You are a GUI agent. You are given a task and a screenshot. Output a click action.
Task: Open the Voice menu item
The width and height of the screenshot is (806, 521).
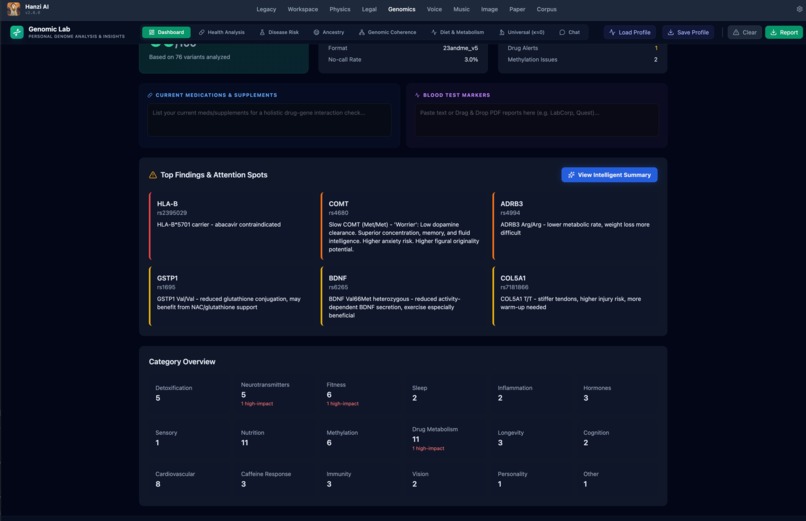point(434,9)
